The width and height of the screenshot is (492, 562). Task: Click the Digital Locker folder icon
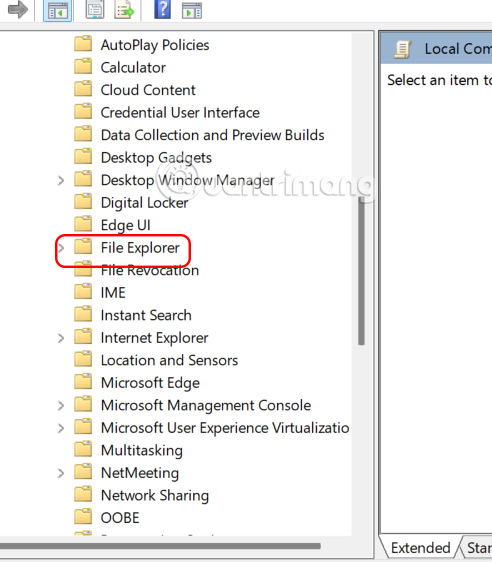pyautogui.click(x=83, y=202)
